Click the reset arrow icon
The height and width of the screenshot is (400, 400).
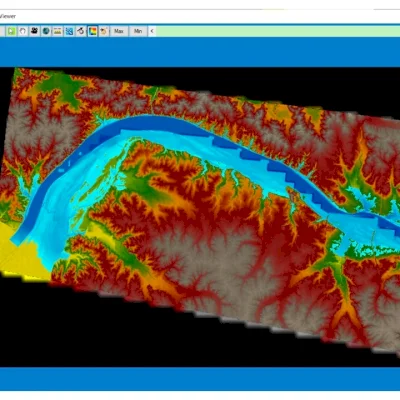[104, 31]
